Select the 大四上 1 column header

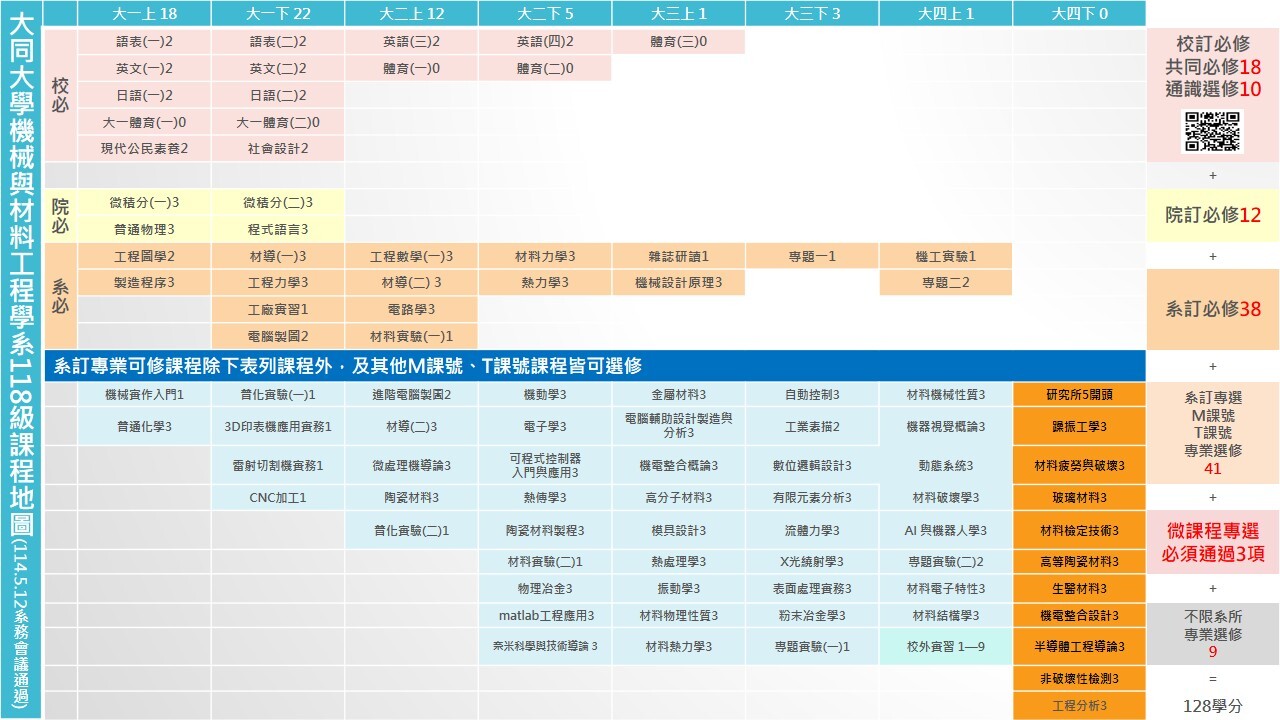coord(945,13)
